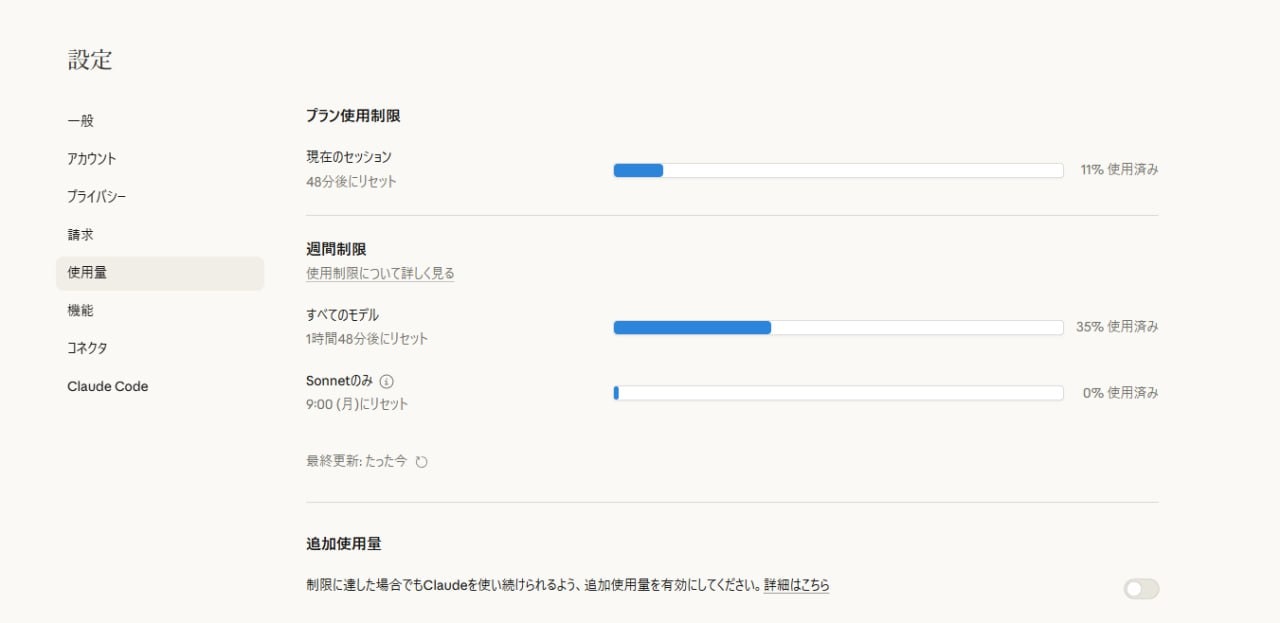
Task: Click the 設定 page heading
Action: pos(89,59)
